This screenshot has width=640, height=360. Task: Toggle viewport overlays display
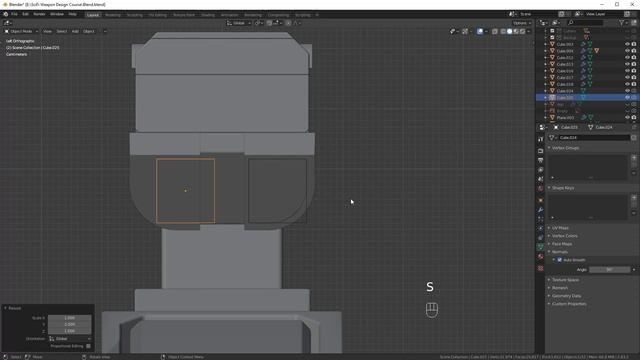[x=480, y=31]
